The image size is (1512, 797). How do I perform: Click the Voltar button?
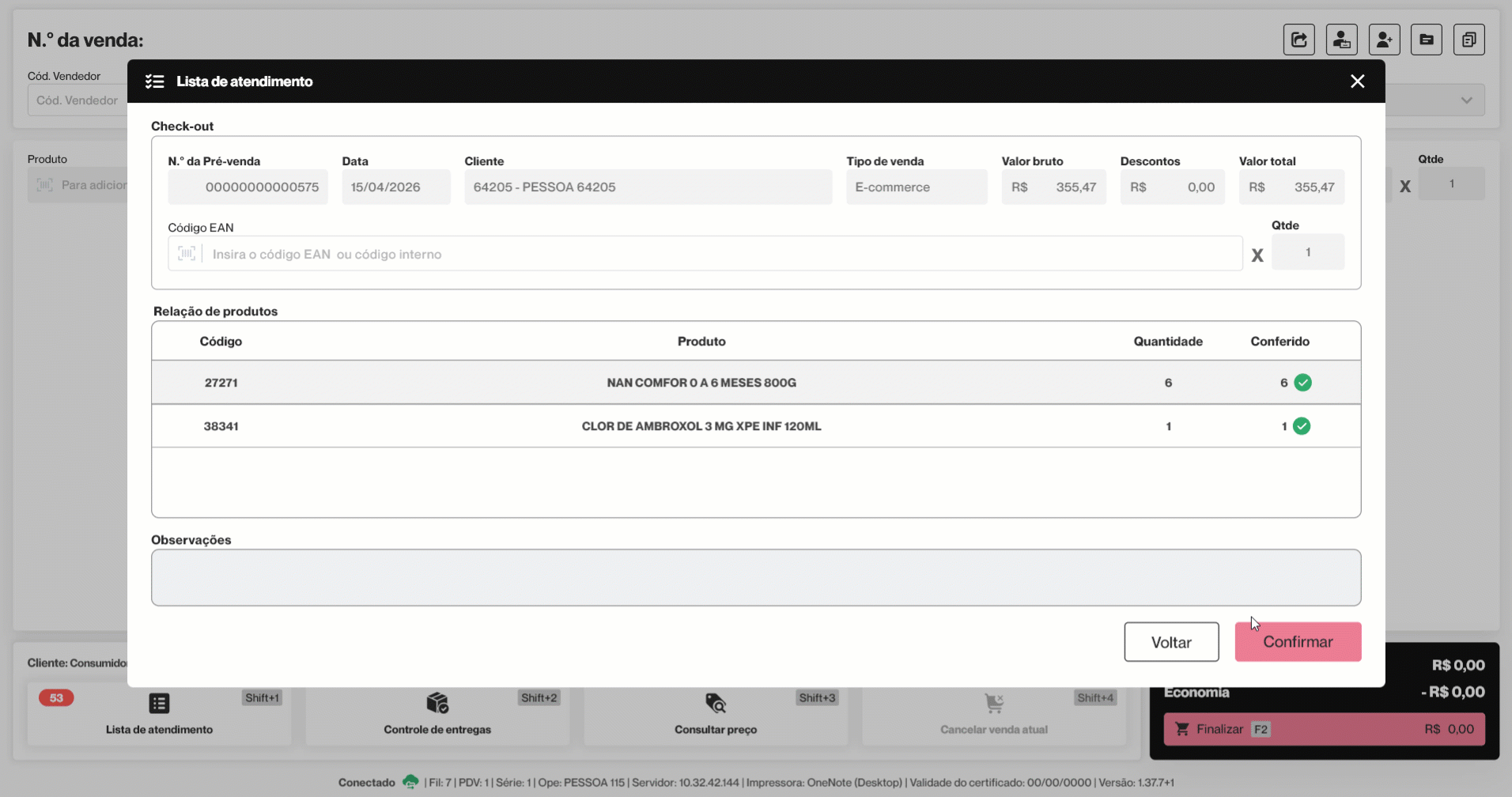[1171, 642]
